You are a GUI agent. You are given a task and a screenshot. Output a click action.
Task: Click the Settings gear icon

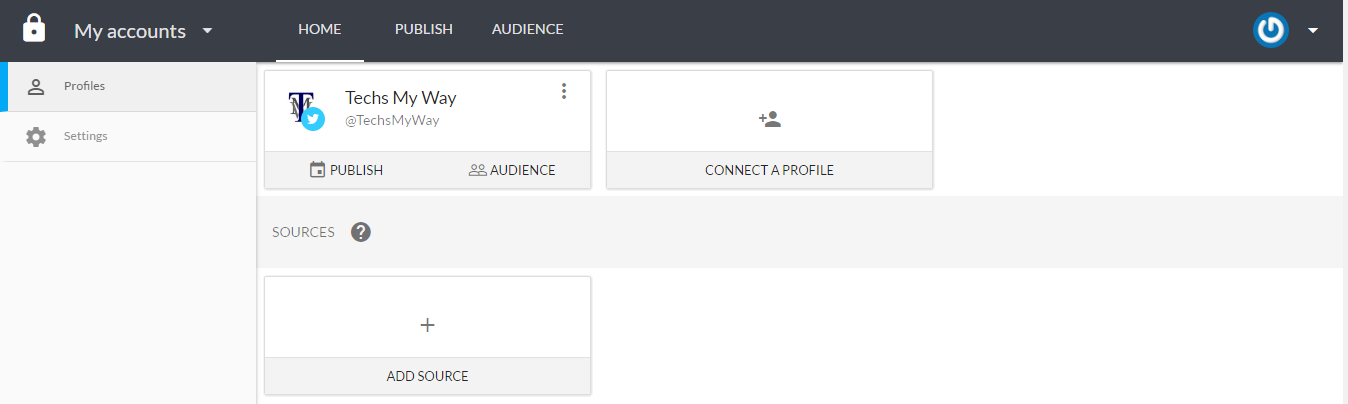36,136
